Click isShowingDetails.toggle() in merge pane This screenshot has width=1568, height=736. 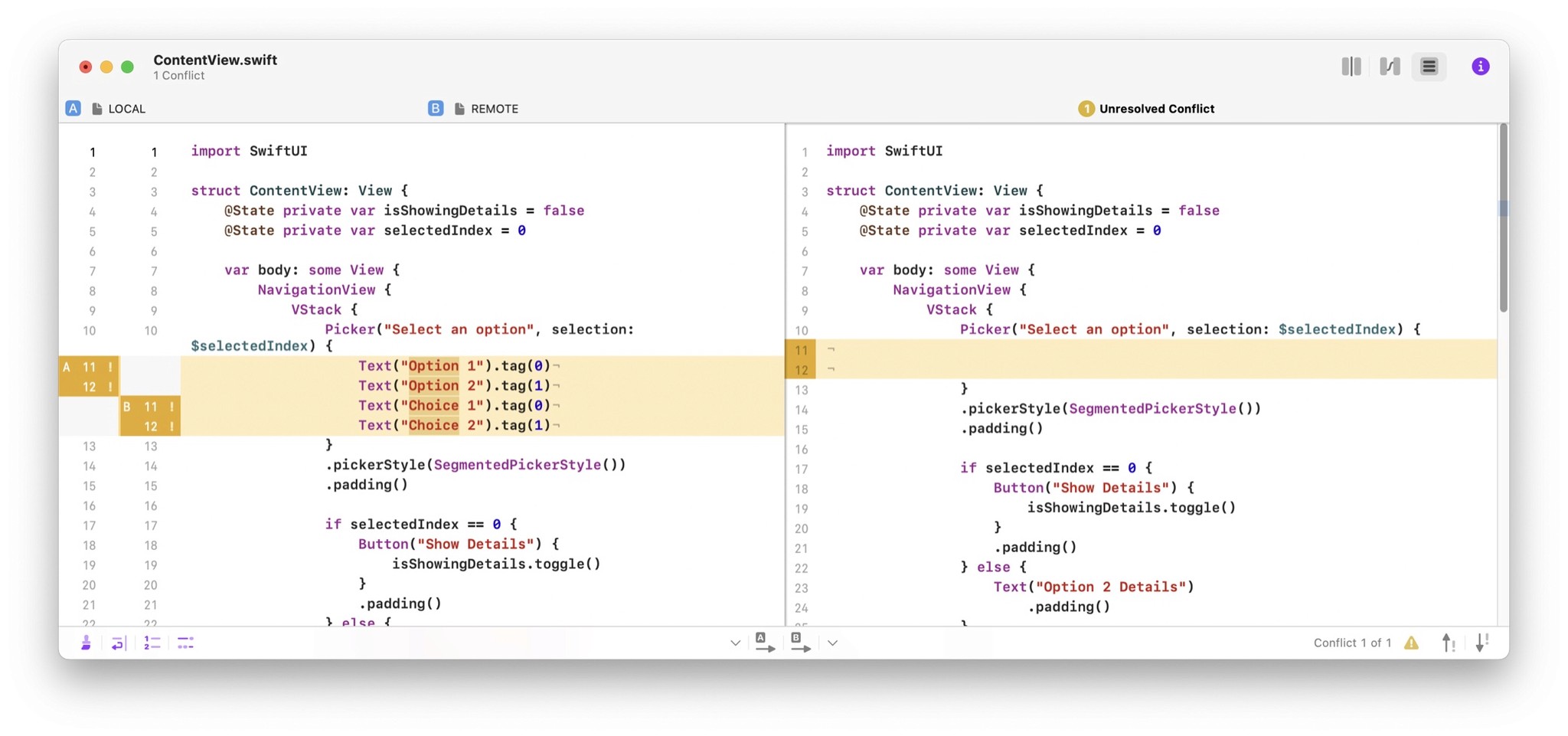[1132, 508]
